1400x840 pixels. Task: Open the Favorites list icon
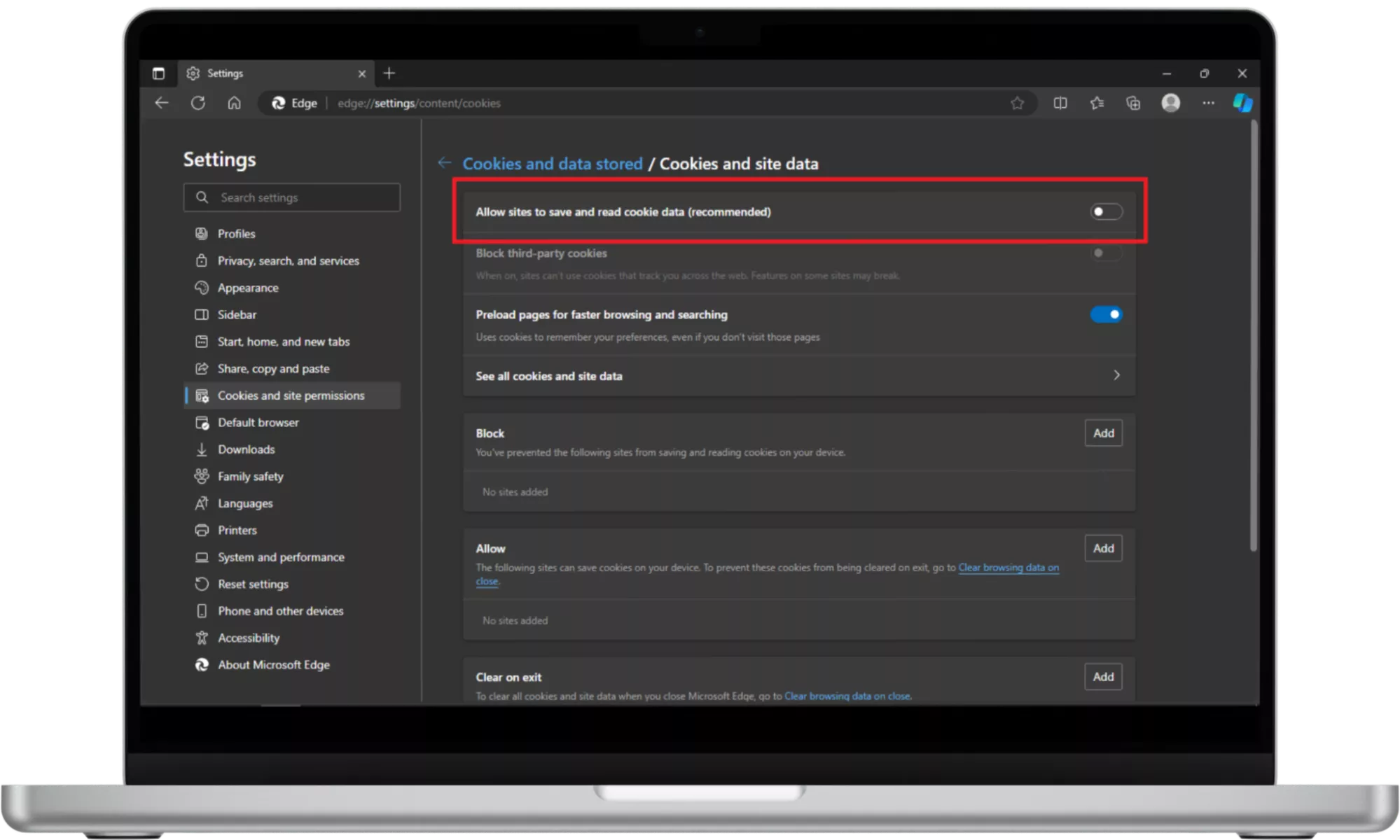pos(1097,103)
